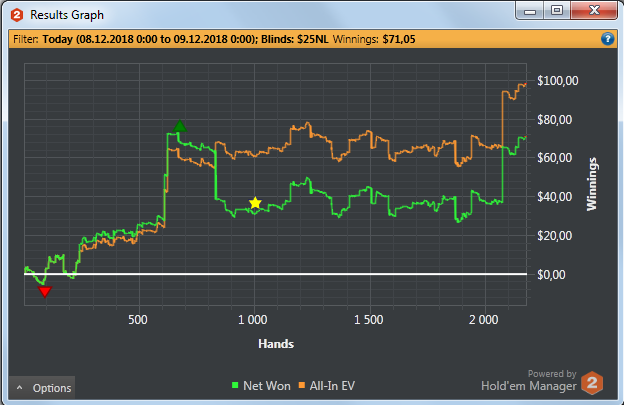Image resolution: width=624 pixels, height=405 pixels.
Task: Click the Results Graph window title
Action: tap(67, 15)
